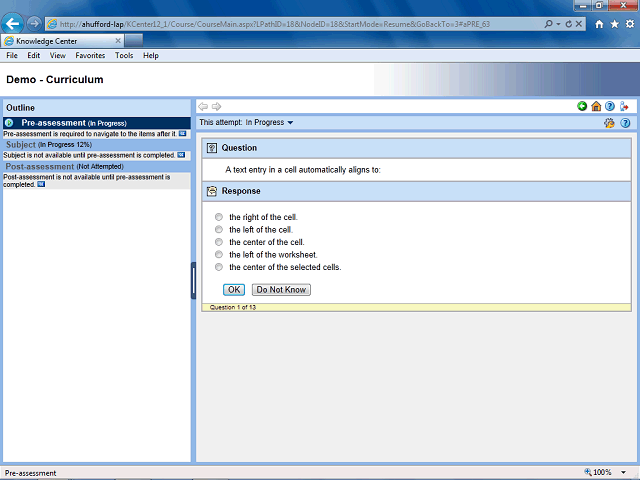Close the Knowledge Center tab
The height and width of the screenshot is (480, 640).
[x=118, y=41]
